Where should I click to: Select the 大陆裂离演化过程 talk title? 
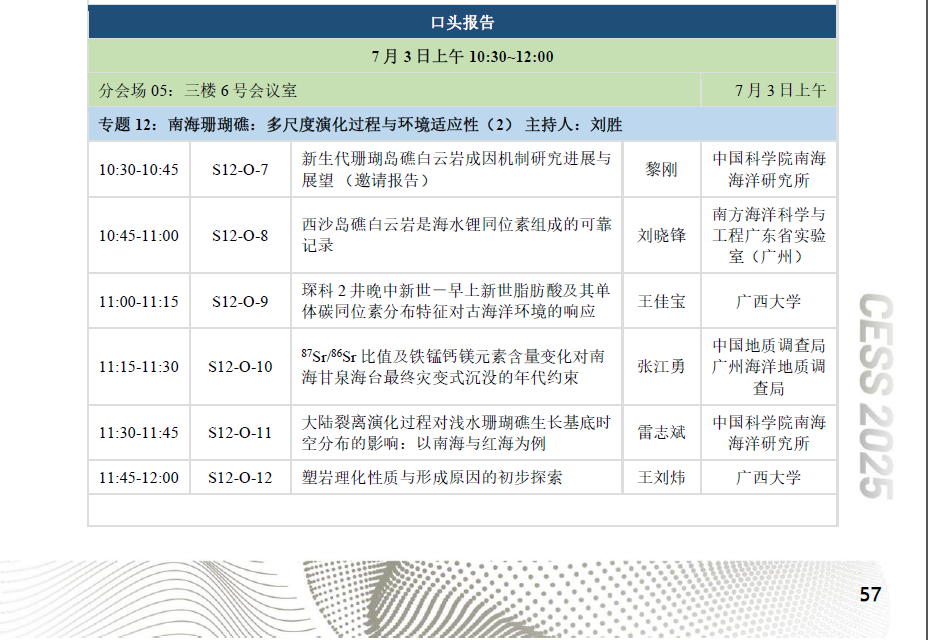456,433
